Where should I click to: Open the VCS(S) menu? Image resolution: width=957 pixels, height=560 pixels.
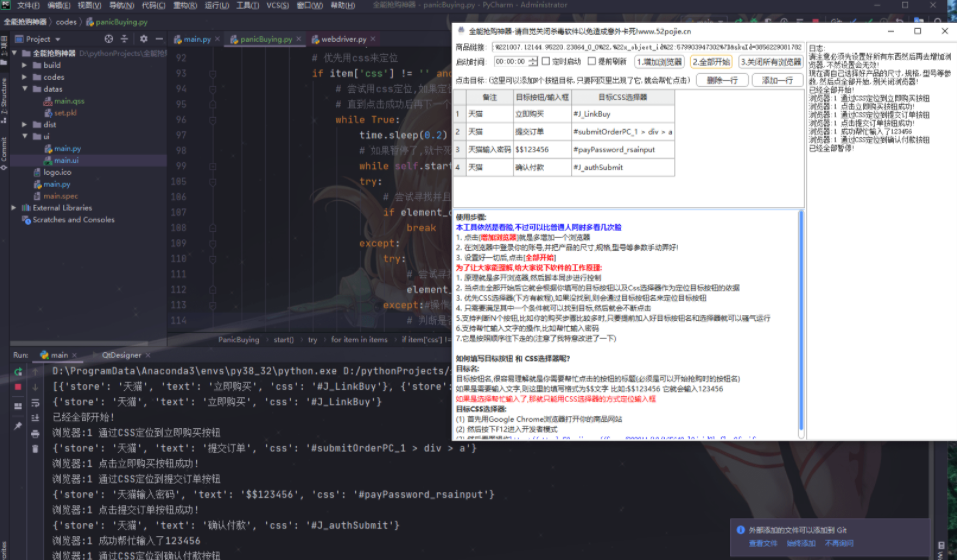(x=278, y=5)
